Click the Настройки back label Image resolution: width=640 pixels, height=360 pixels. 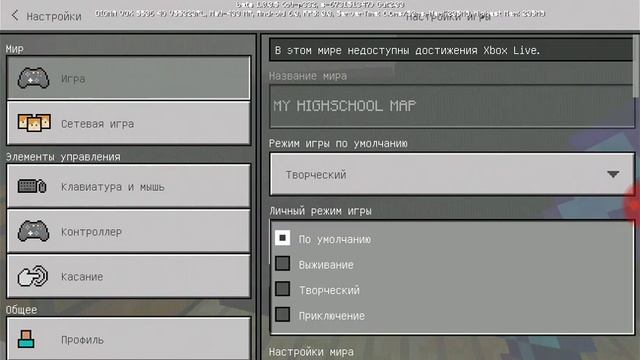(x=54, y=17)
